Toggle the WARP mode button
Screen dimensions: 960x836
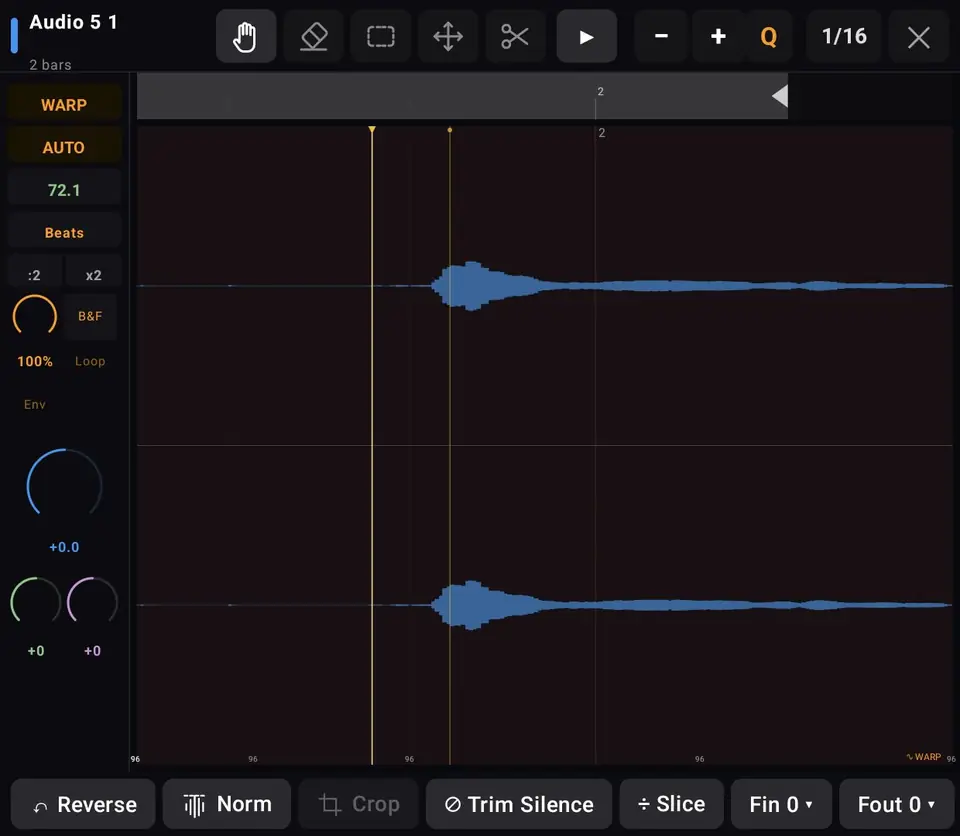[64, 105]
